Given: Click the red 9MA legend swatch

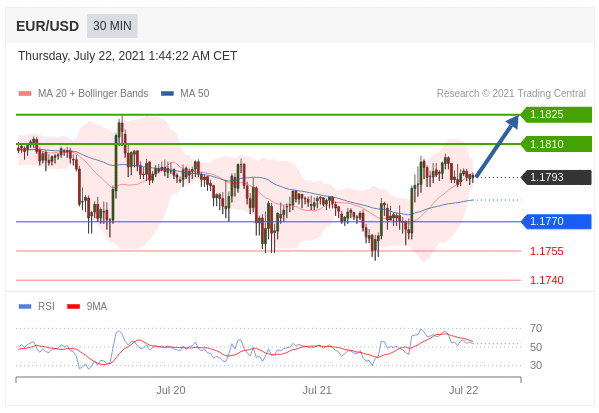Looking at the screenshot, I should (73, 306).
